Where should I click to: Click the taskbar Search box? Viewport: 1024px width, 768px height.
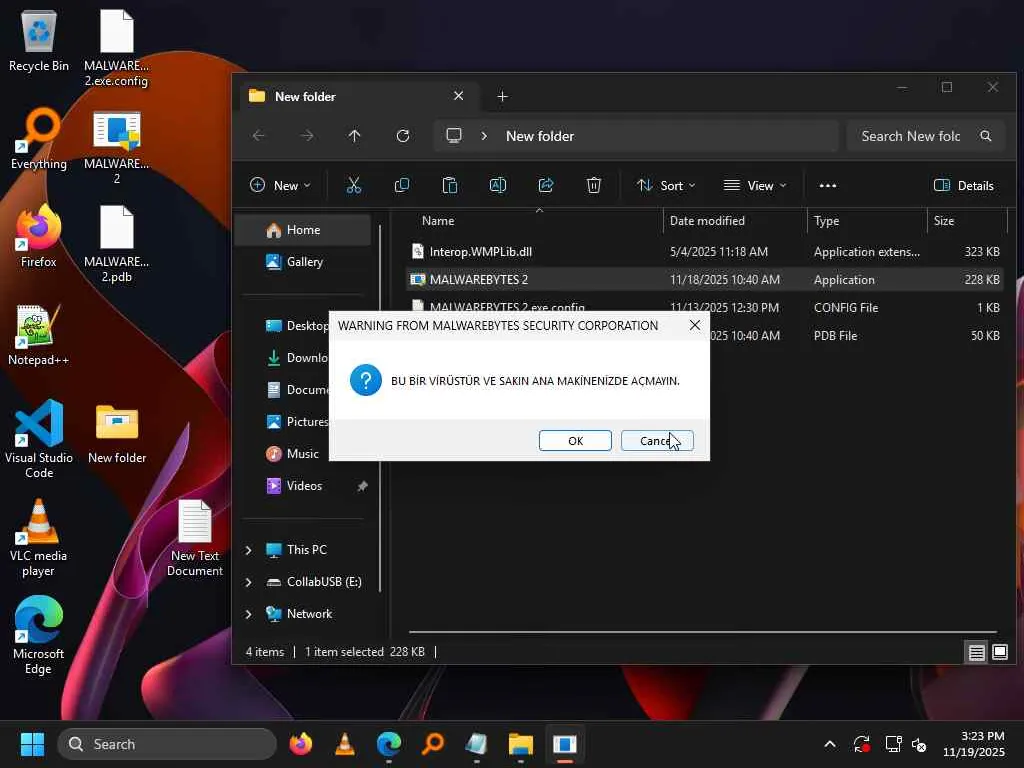coord(167,744)
